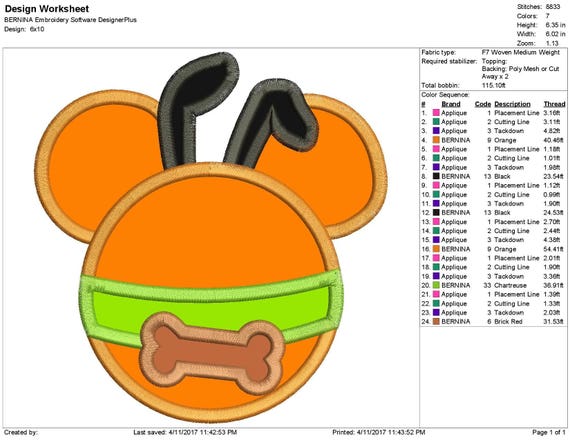Select row 20 Chartreuse description
The height and width of the screenshot is (440, 570).
pos(510,285)
